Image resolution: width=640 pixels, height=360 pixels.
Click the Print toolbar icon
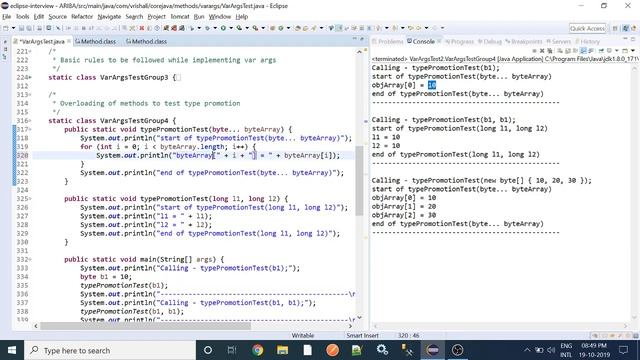[x=39, y=28]
